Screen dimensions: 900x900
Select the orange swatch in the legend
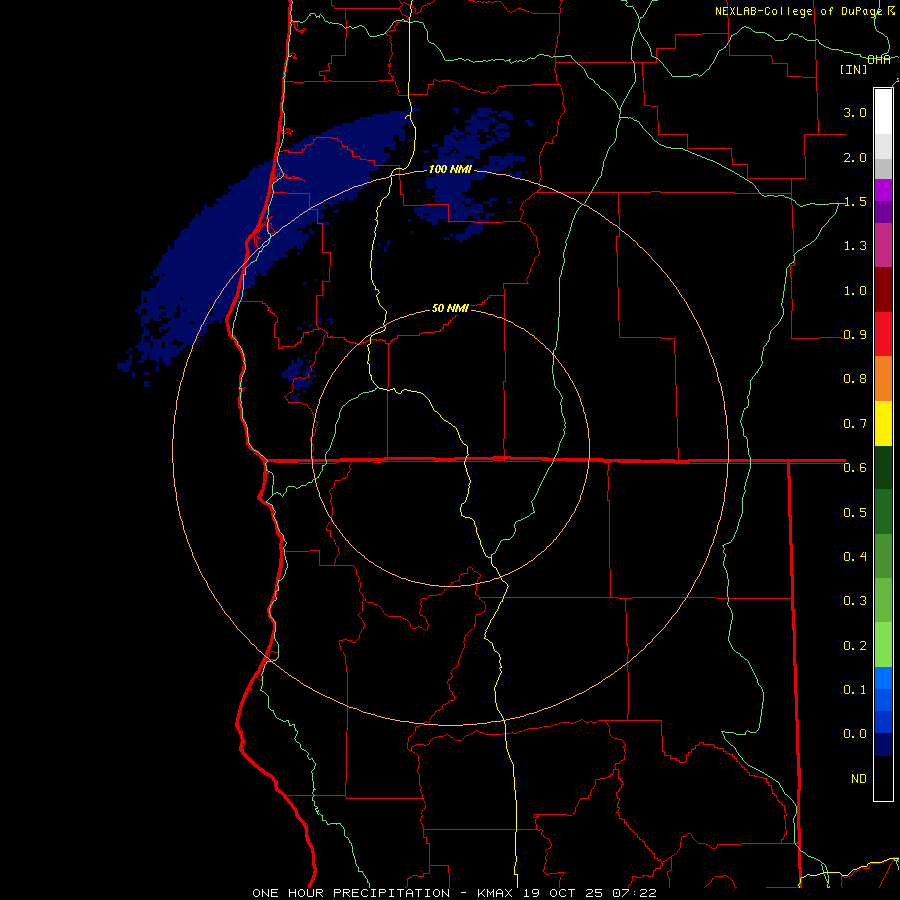pyautogui.click(x=883, y=379)
